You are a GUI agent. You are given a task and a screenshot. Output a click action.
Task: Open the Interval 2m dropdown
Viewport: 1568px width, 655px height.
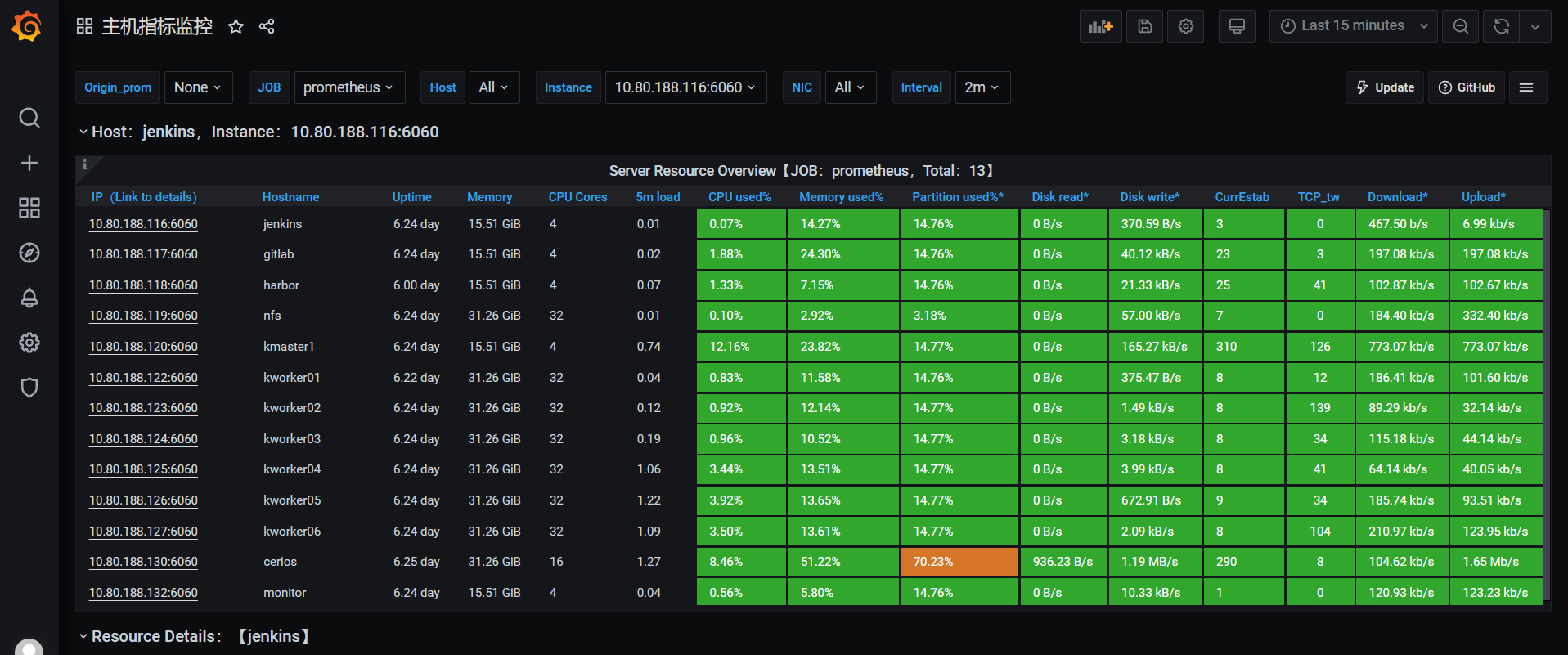(x=982, y=87)
